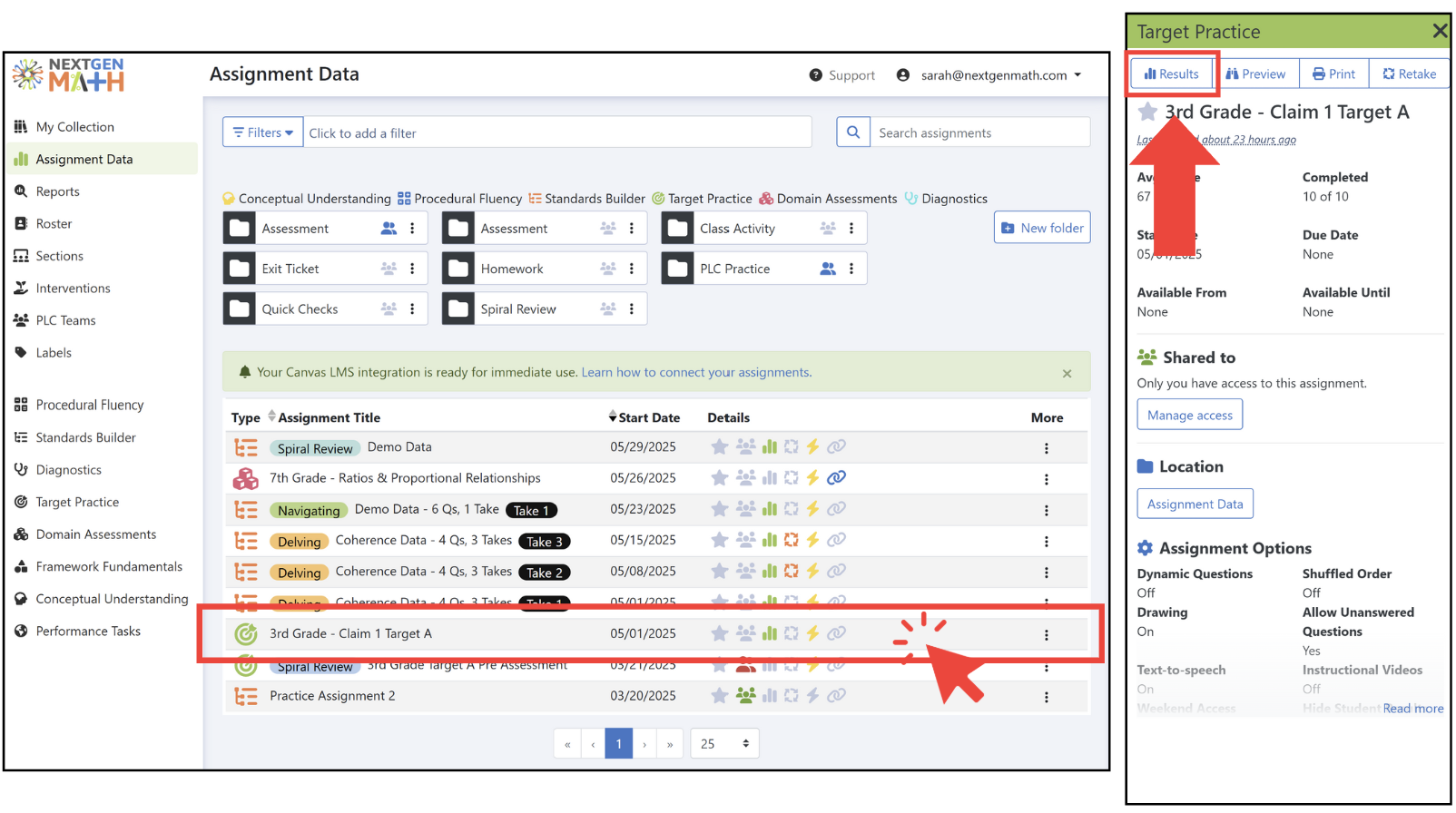Viewport: 1456px width, 813px height.
Task: Open options menu for Exit Ticket folder
Action: (x=412, y=269)
